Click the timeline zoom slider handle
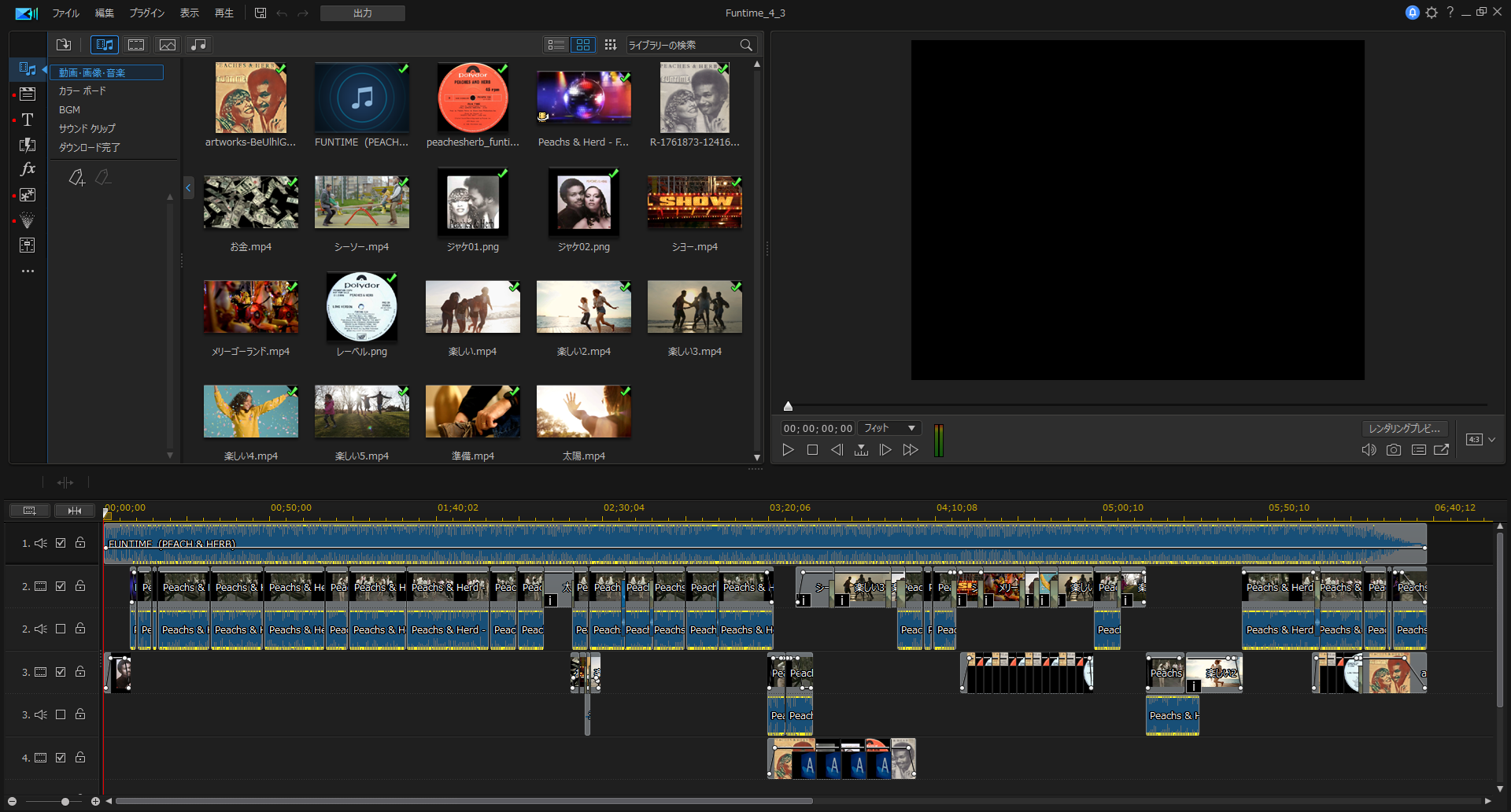Screen dimensions: 1511x812 coord(65,801)
